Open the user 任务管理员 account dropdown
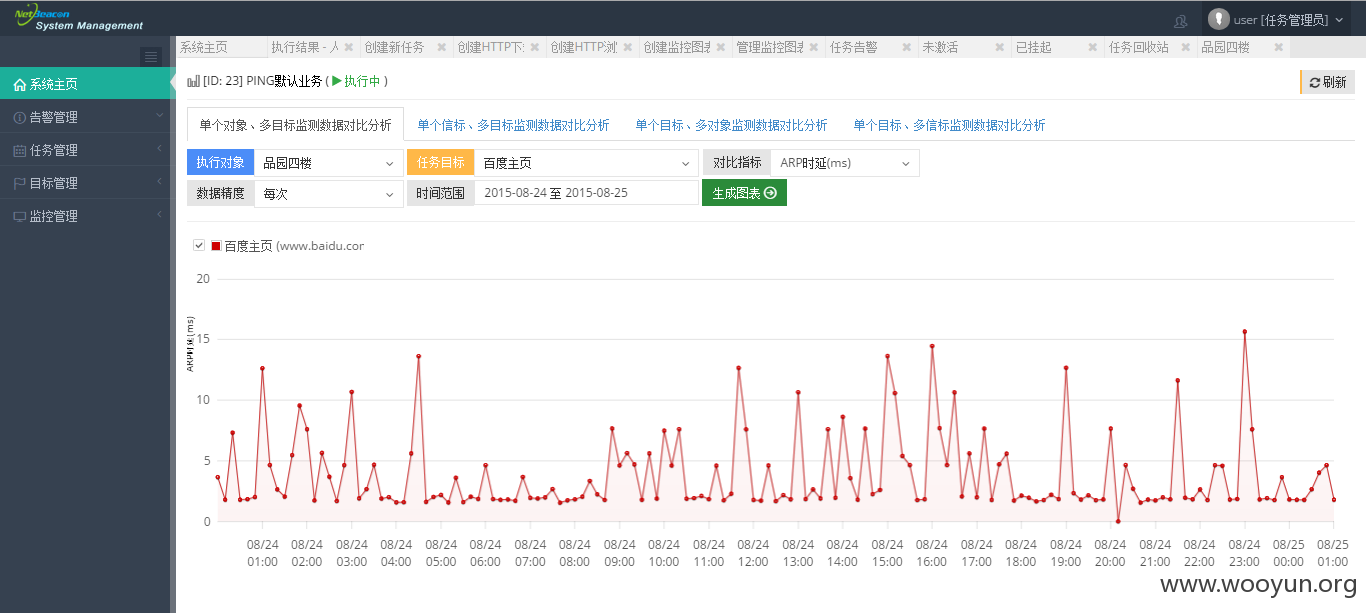Viewport: 1366px width, 613px height. 1276,19
